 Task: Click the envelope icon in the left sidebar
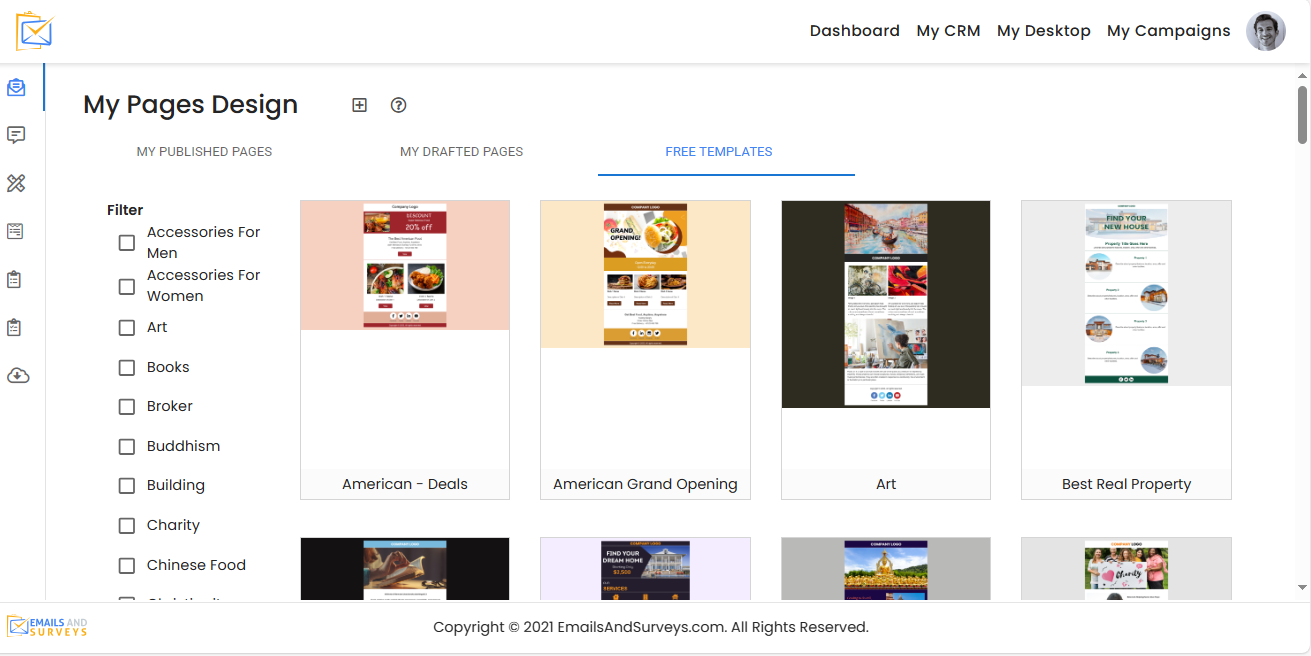16,87
